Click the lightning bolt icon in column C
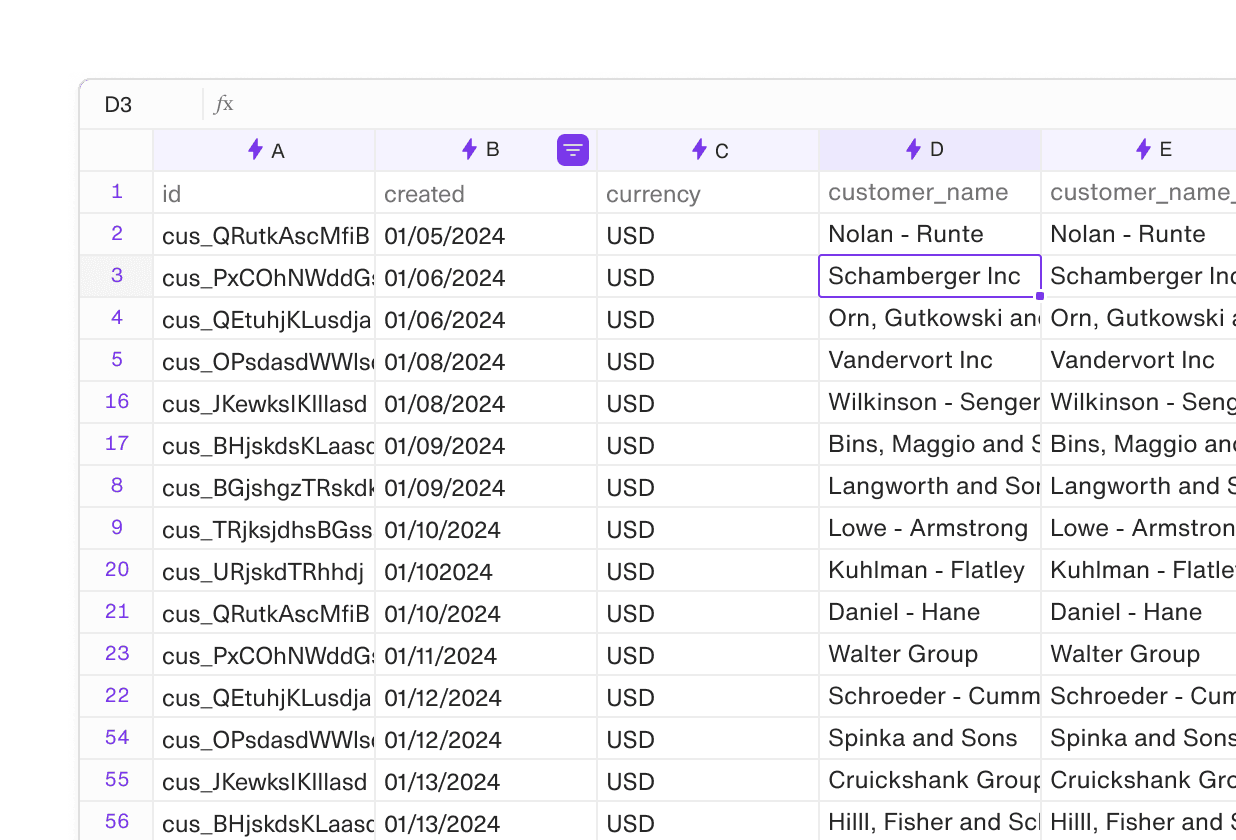Image resolution: width=1236 pixels, height=840 pixels. click(x=699, y=150)
